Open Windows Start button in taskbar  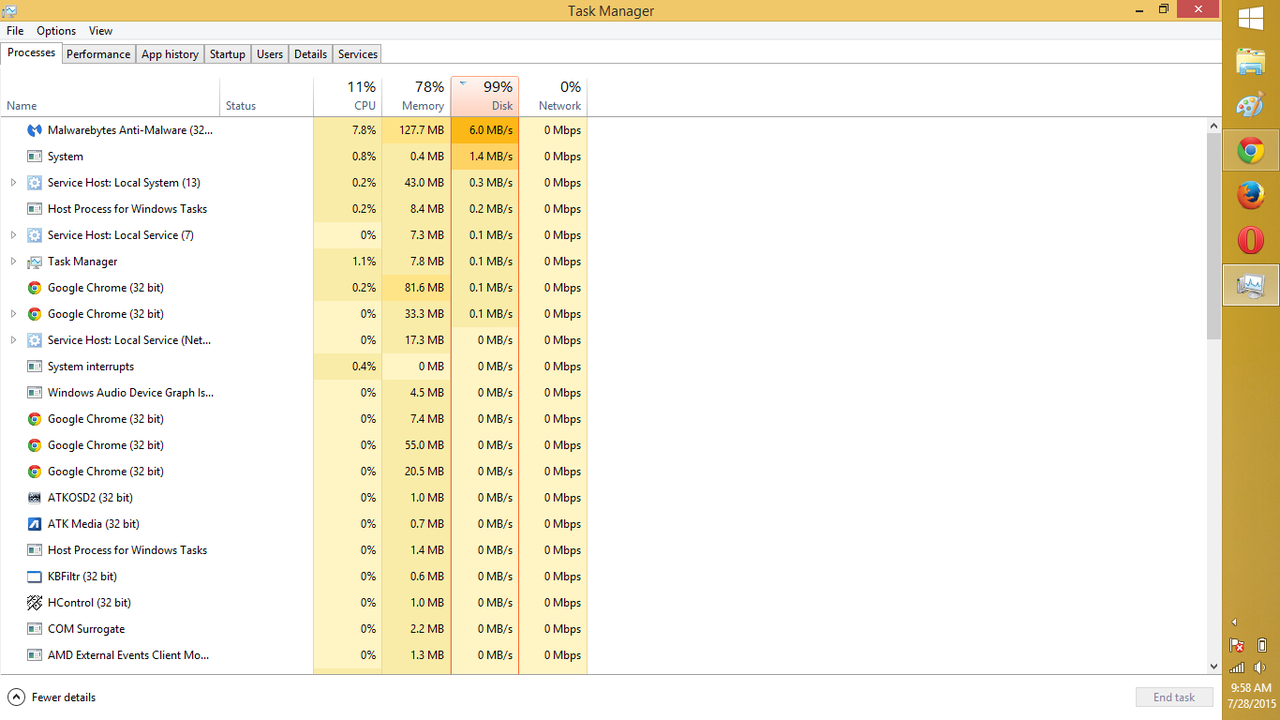(1251, 19)
